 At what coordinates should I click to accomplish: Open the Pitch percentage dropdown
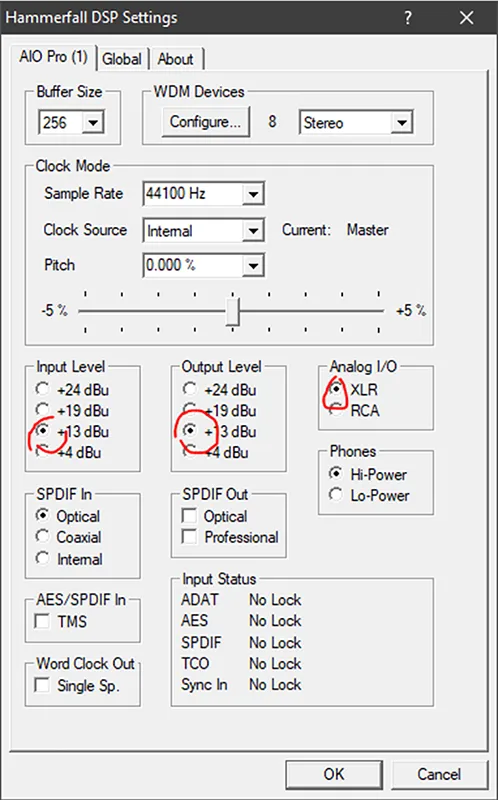[253, 265]
